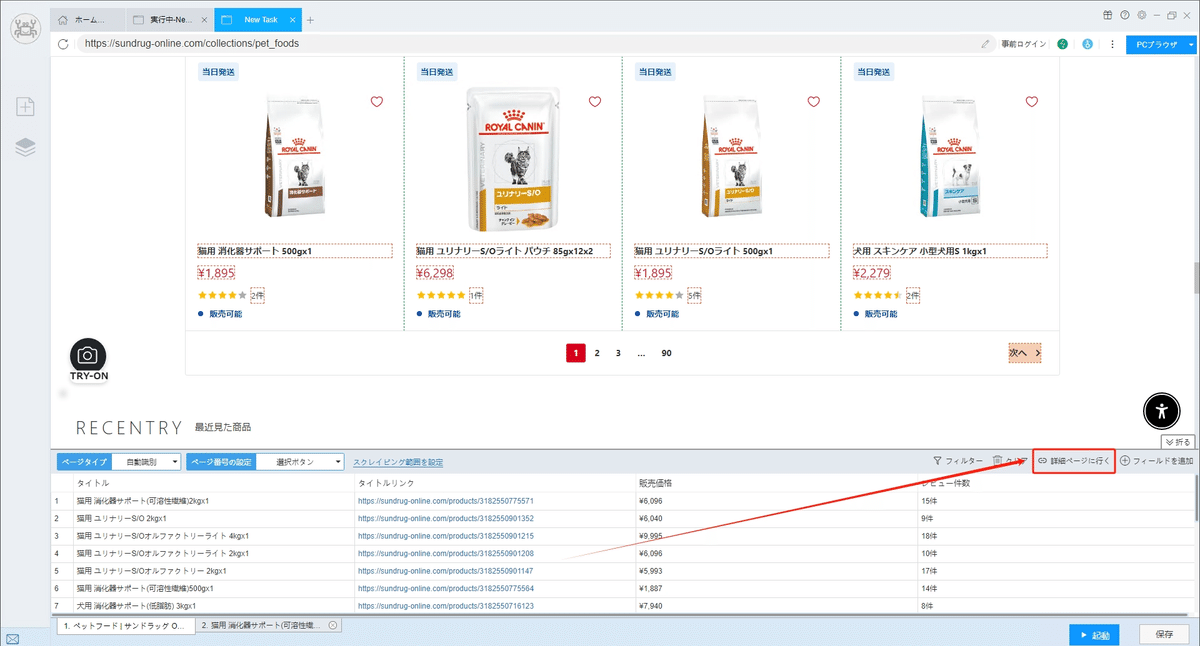Screen dimensions: 1200x646
Task: Click the layers stack icon in sidebar
Action: click(x=25, y=147)
